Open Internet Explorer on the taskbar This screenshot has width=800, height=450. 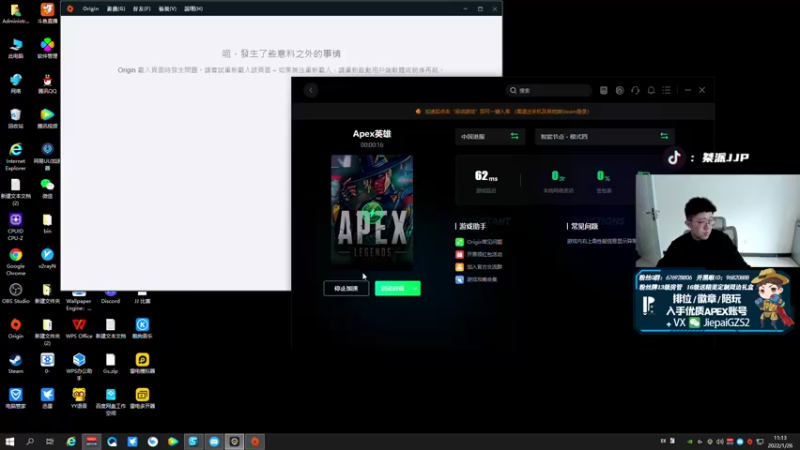[x=71, y=442]
